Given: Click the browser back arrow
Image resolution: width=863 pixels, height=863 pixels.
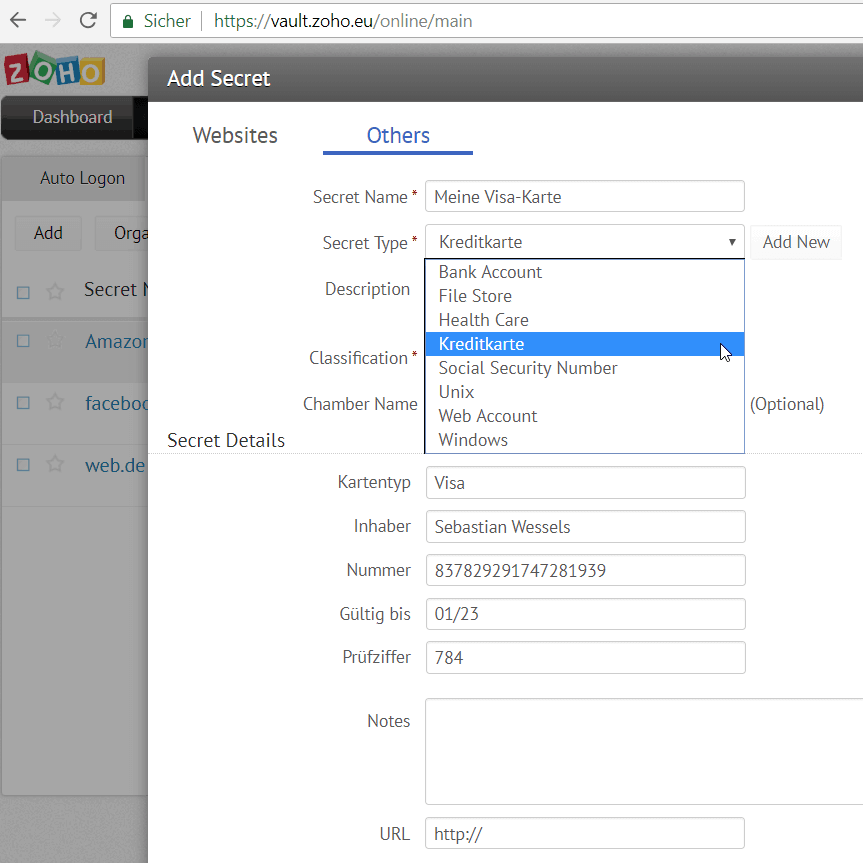Looking at the screenshot, I should pyautogui.click(x=18, y=20).
